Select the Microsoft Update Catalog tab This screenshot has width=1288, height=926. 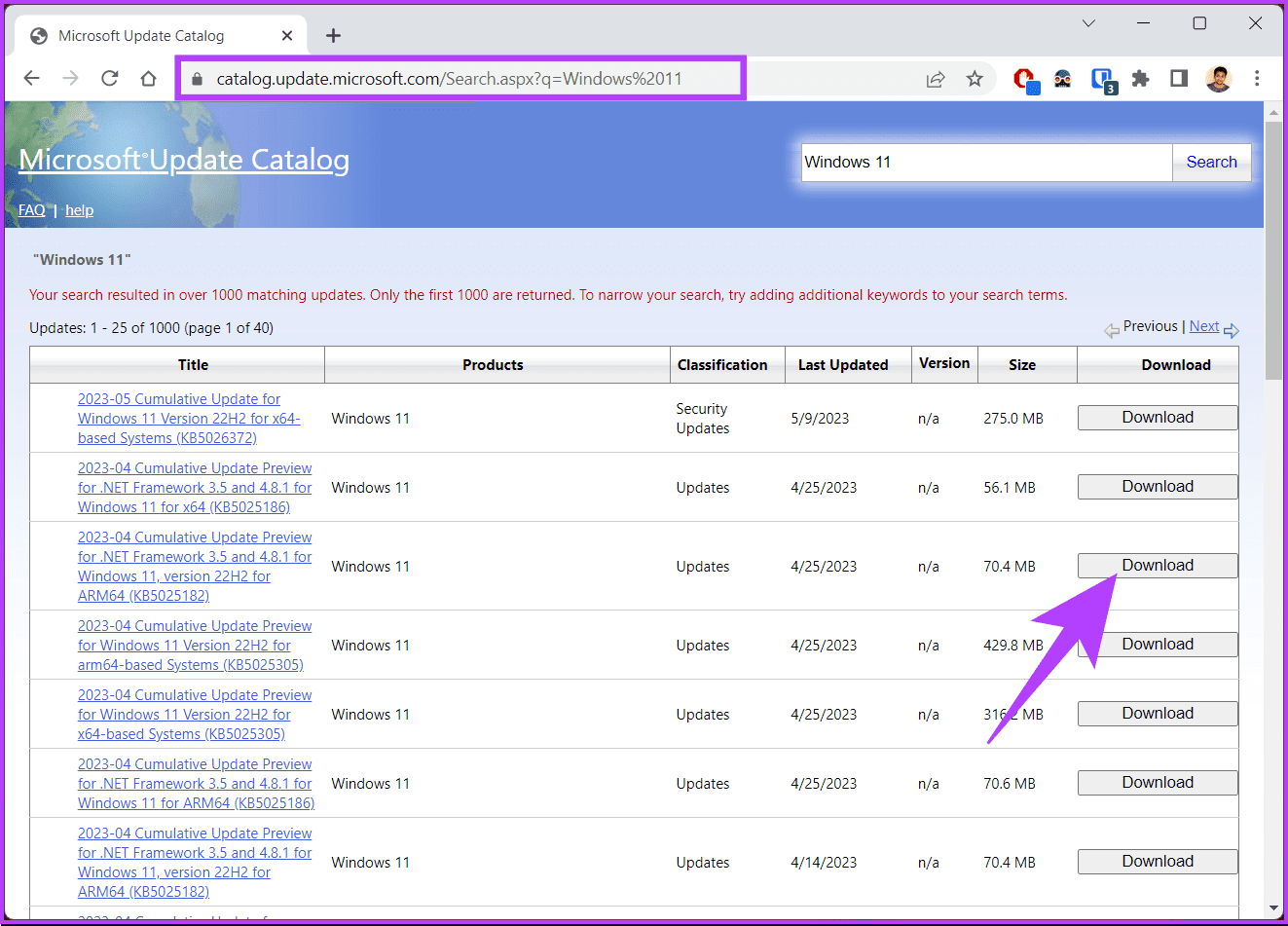click(x=141, y=36)
